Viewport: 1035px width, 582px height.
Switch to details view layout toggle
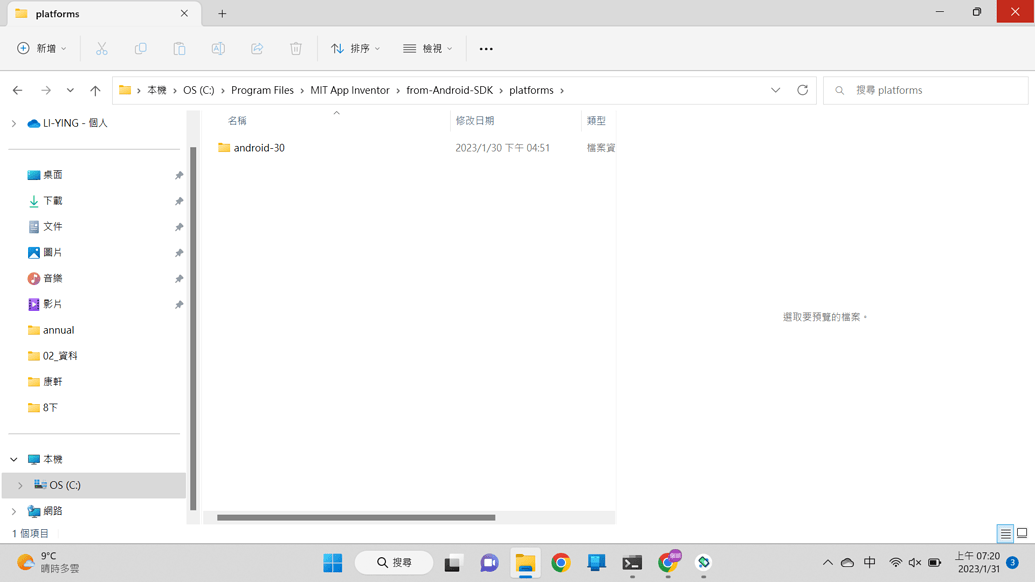click(x=1005, y=534)
